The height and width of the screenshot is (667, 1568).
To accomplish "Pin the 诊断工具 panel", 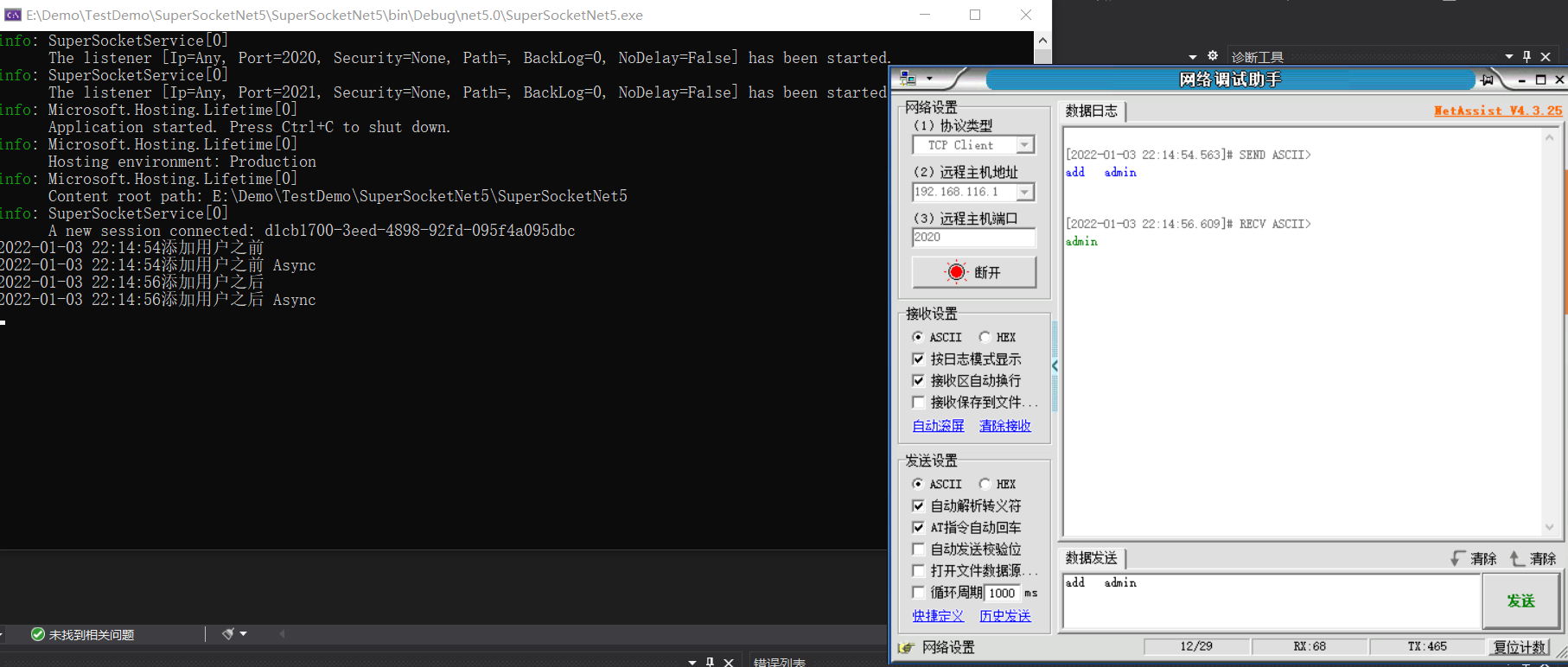I will click(x=1527, y=57).
